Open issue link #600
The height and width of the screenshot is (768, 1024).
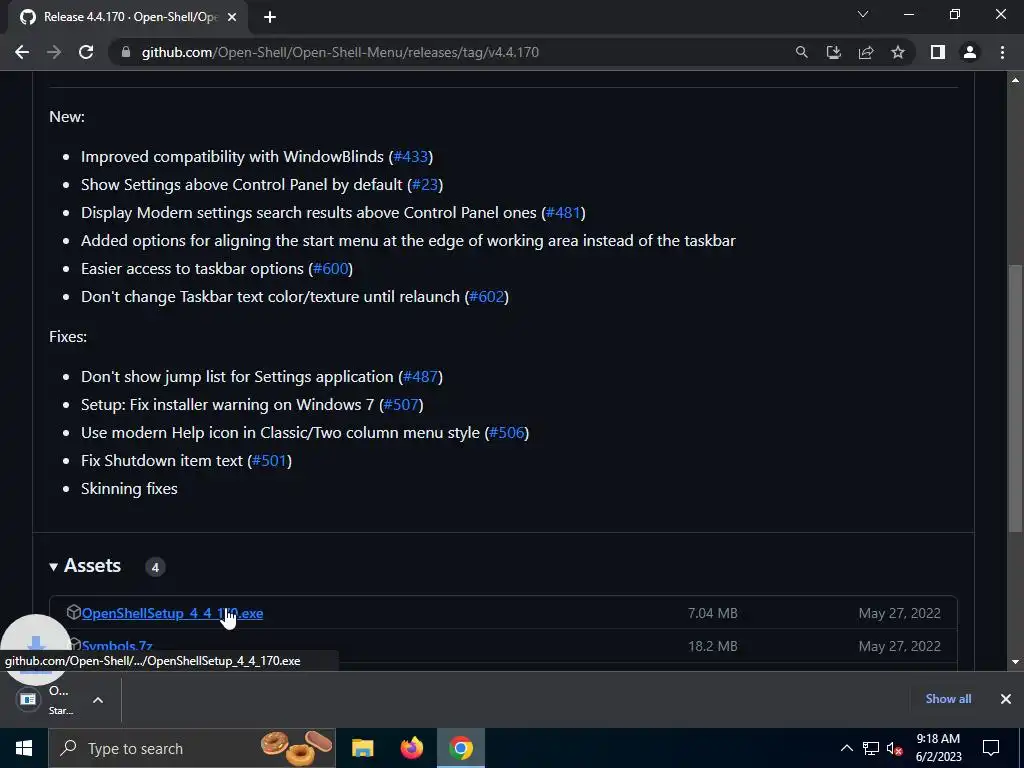[x=330, y=269]
